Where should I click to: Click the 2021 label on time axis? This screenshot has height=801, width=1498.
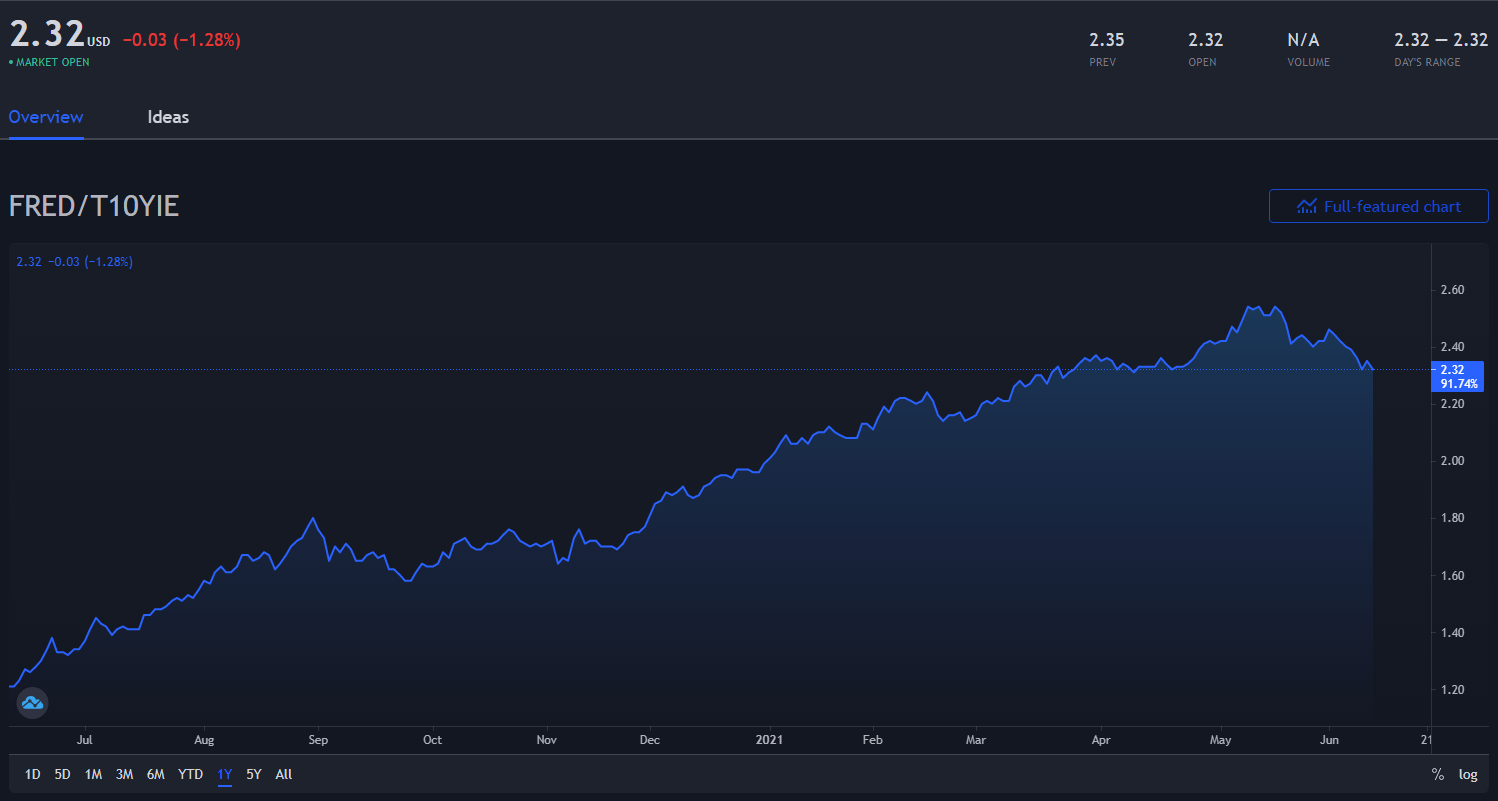pos(769,740)
